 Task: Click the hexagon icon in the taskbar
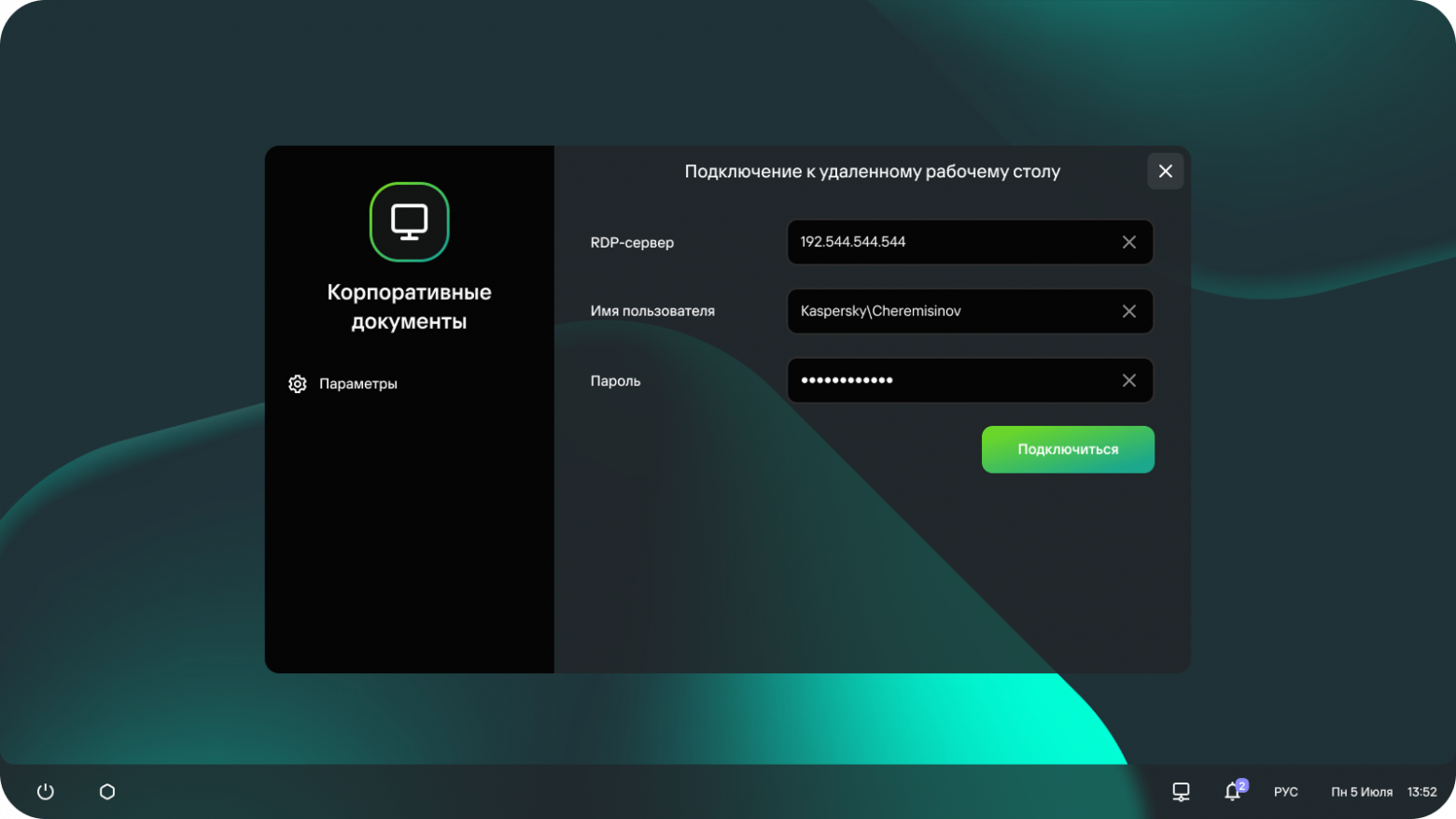coord(107,792)
